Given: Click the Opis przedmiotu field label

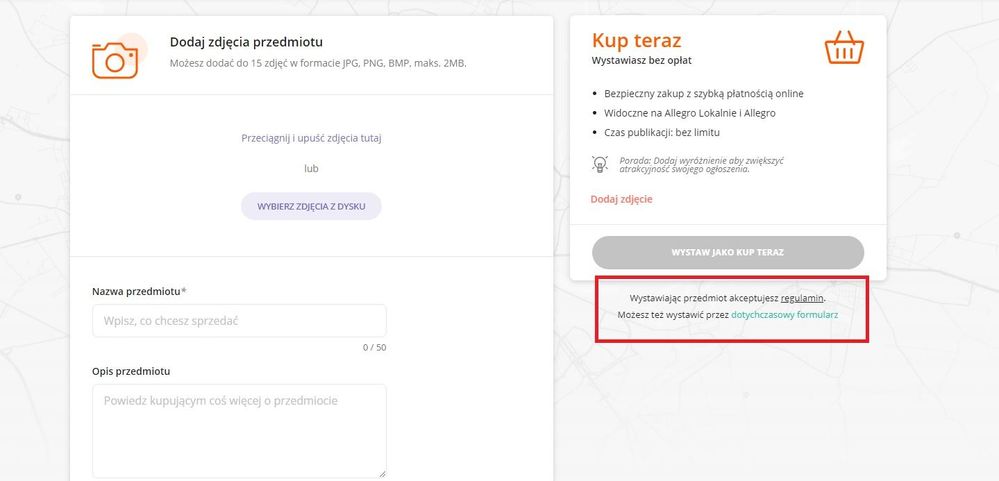Looking at the screenshot, I should [130, 371].
